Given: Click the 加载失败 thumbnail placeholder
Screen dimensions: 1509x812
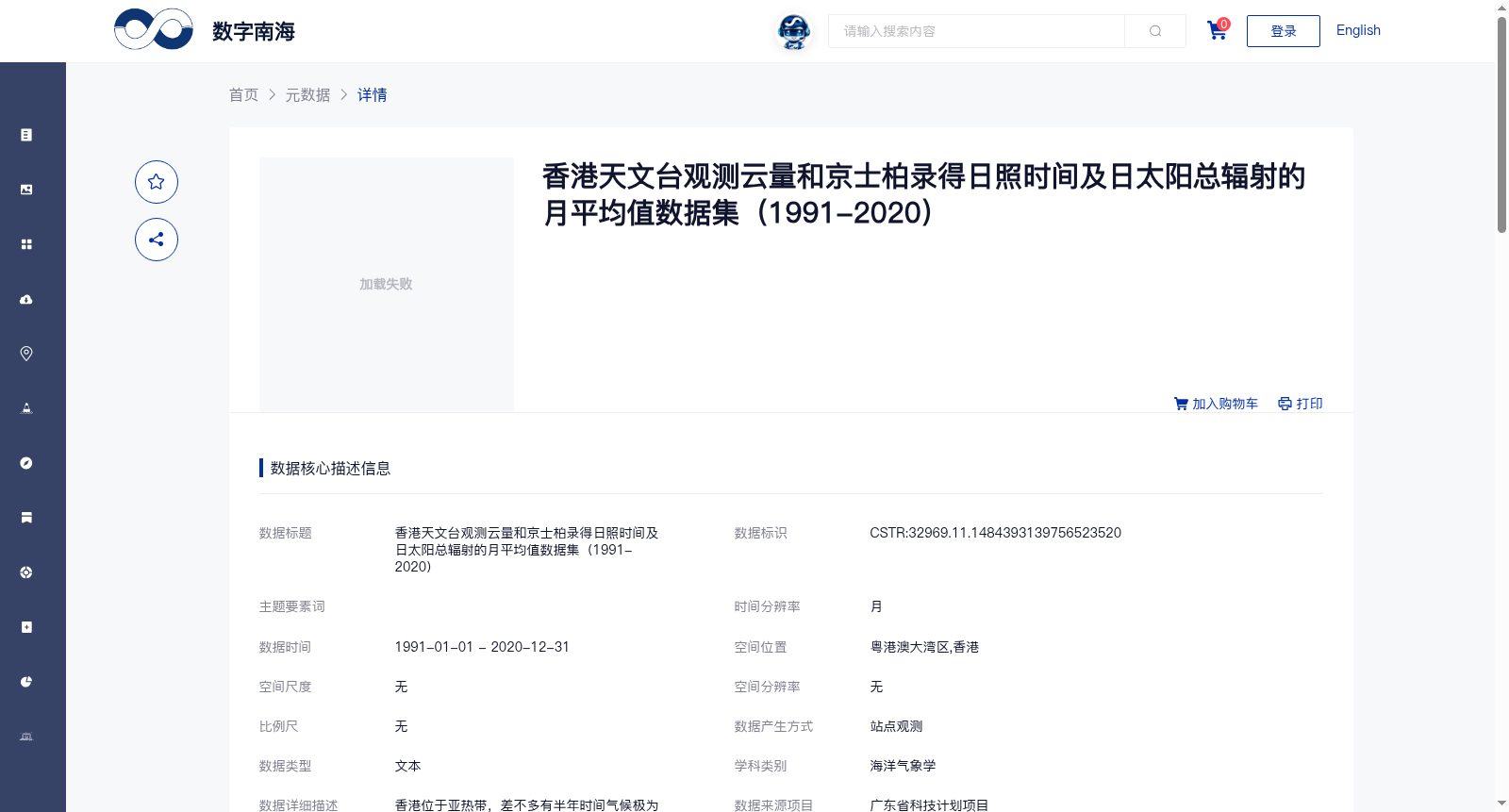Looking at the screenshot, I should (387, 284).
